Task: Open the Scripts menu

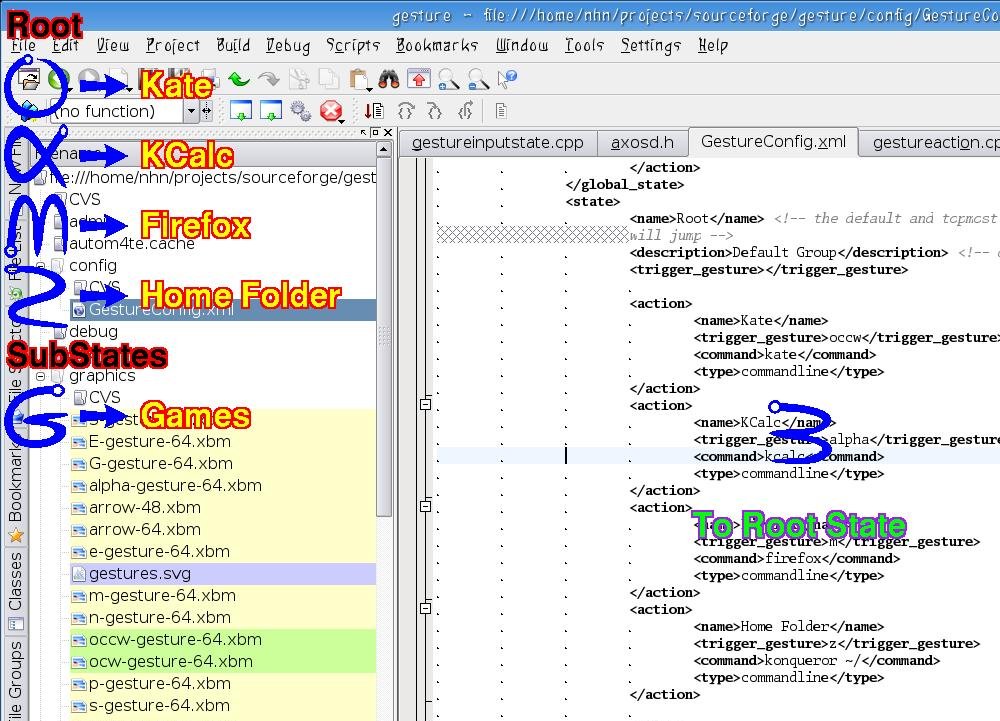Action: [353, 45]
